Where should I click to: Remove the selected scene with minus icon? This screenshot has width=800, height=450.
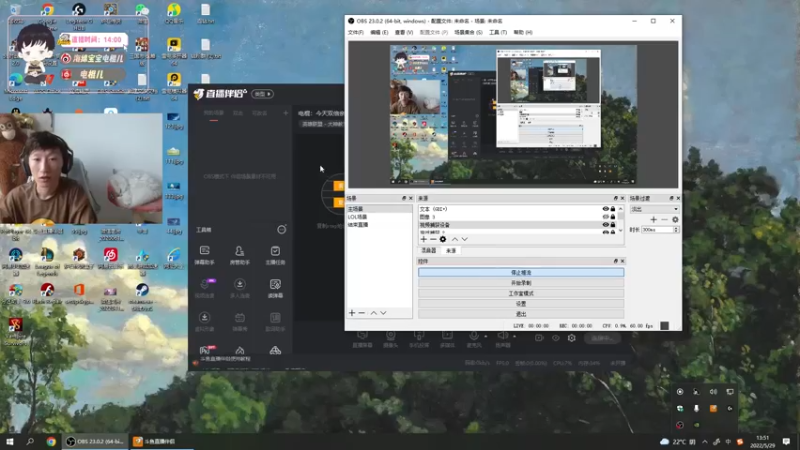(362, 313)
